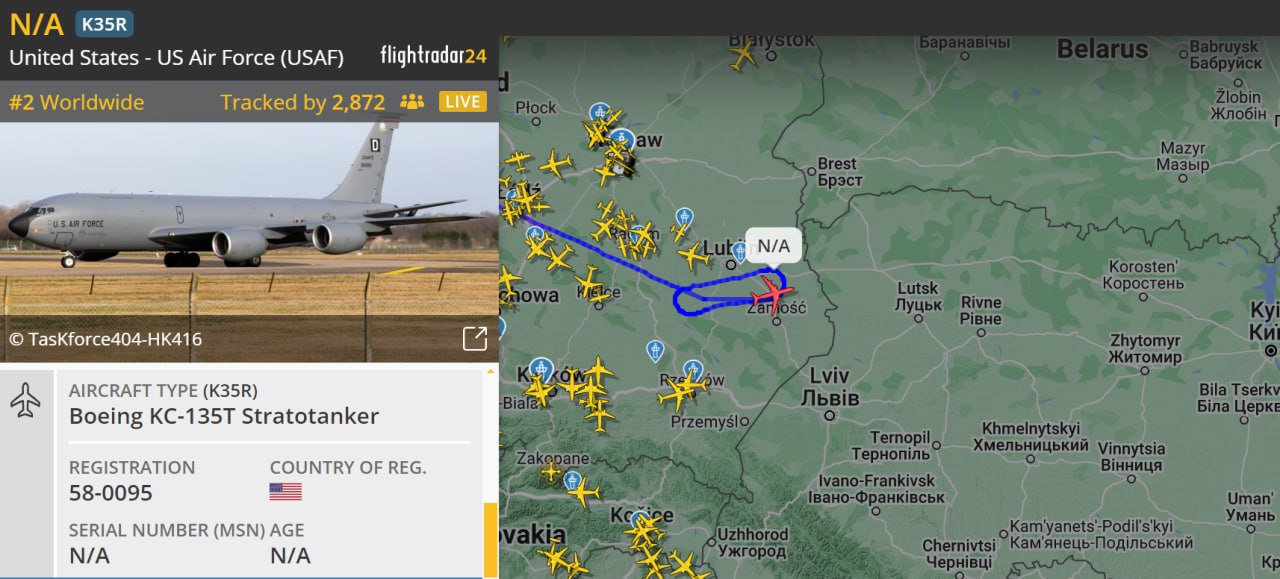1280x579 pixels.
Task: Click the flightradar24 logo
Action: pos(433,56)
